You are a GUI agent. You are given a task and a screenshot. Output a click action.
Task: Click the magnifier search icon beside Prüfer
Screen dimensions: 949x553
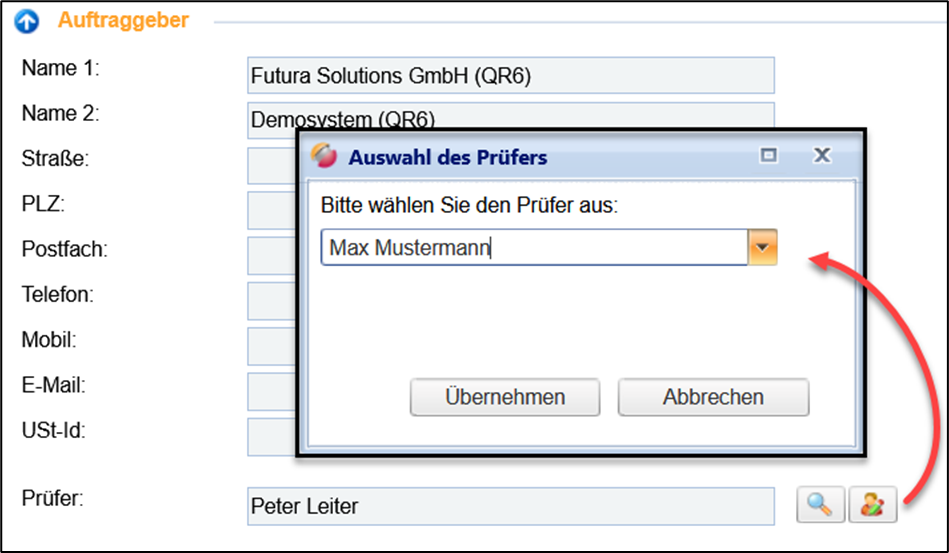(820, 505)
